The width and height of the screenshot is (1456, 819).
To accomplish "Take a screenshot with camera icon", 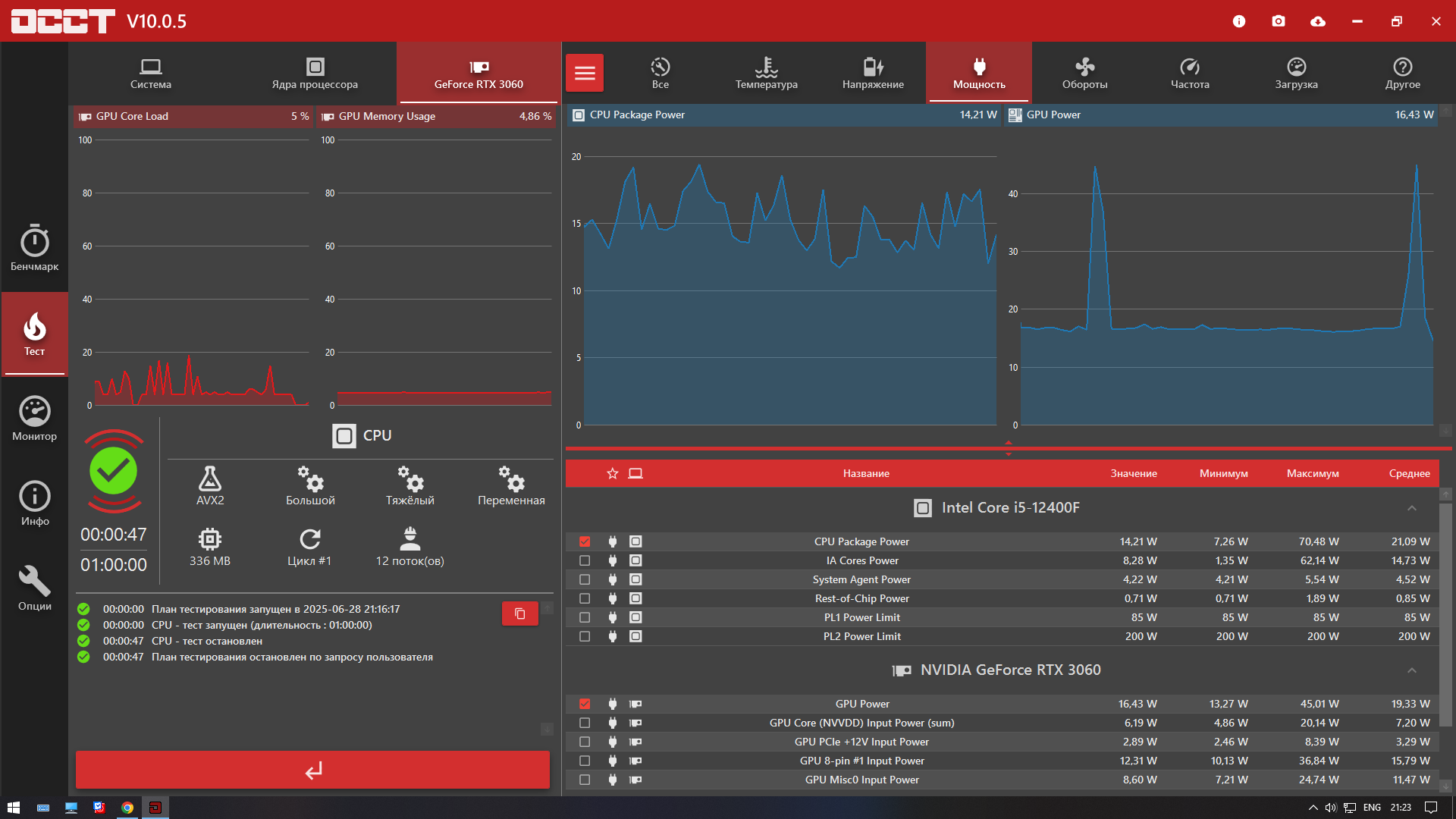I will (x=1279, y=21).
